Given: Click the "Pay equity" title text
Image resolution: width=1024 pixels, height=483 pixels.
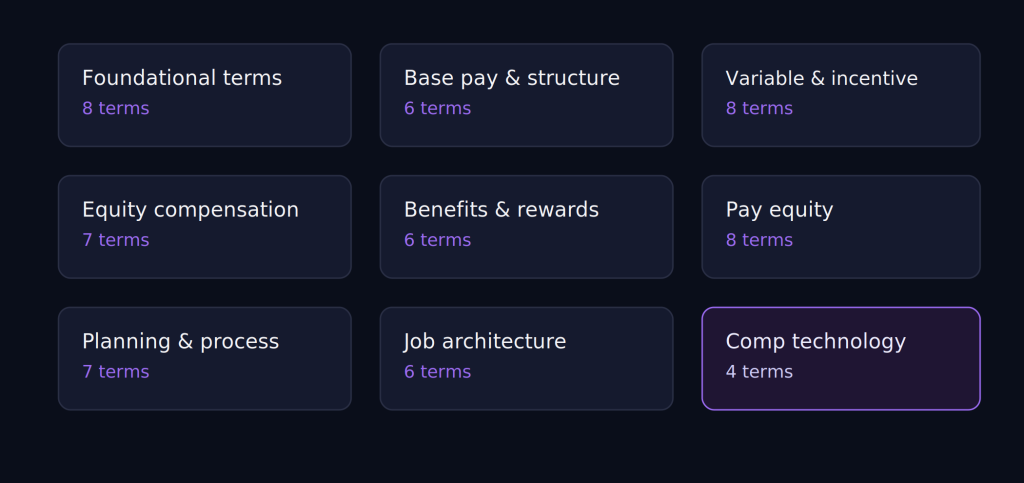Looking at the screenshot, I should click(779, 210).
